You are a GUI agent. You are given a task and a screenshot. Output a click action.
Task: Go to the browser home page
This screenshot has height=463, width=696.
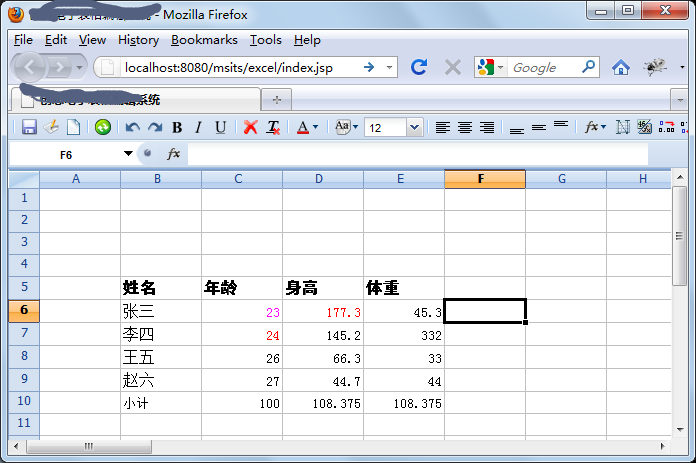tap(621, 67)
